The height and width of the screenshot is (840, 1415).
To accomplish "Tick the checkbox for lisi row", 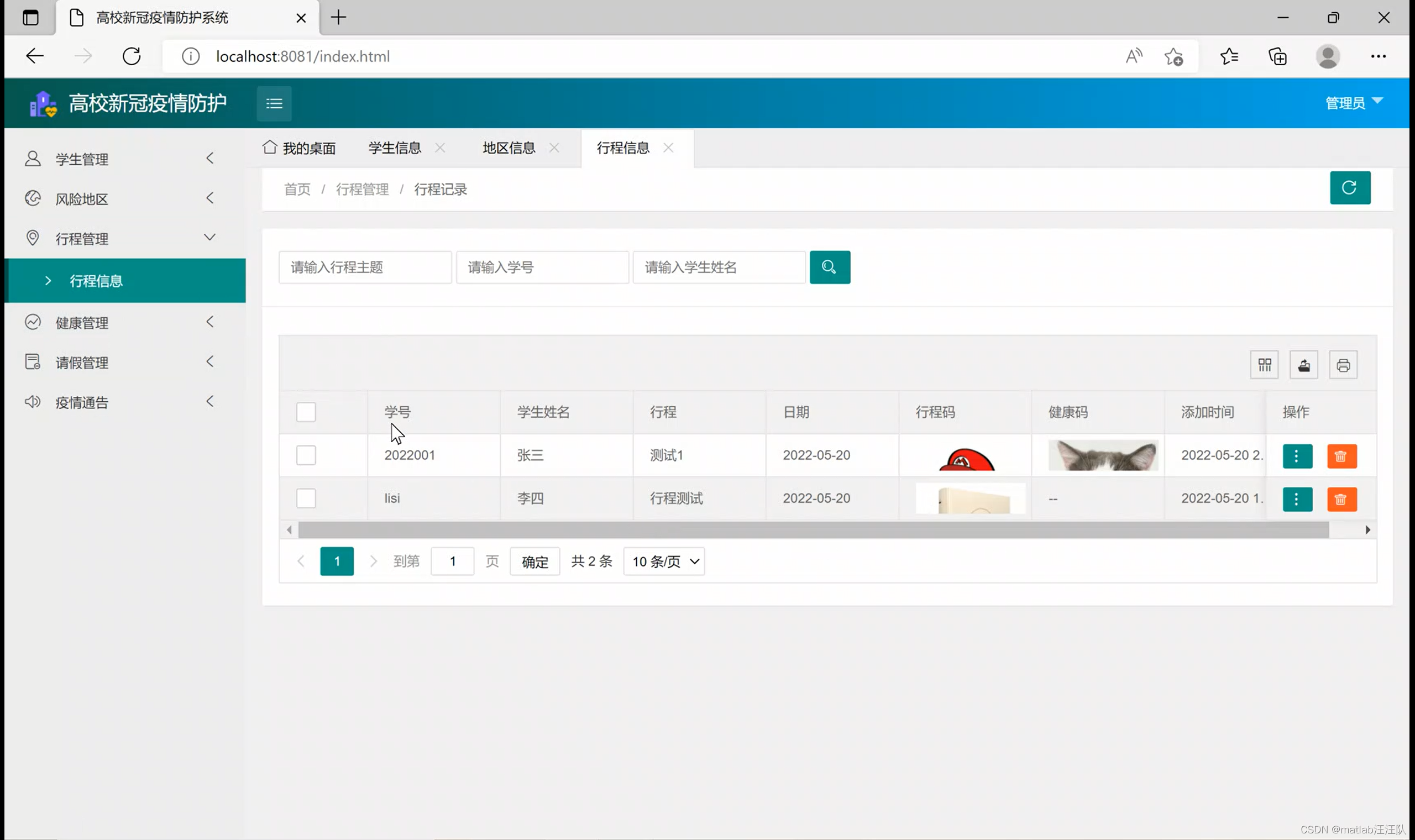I will (306, 498).
